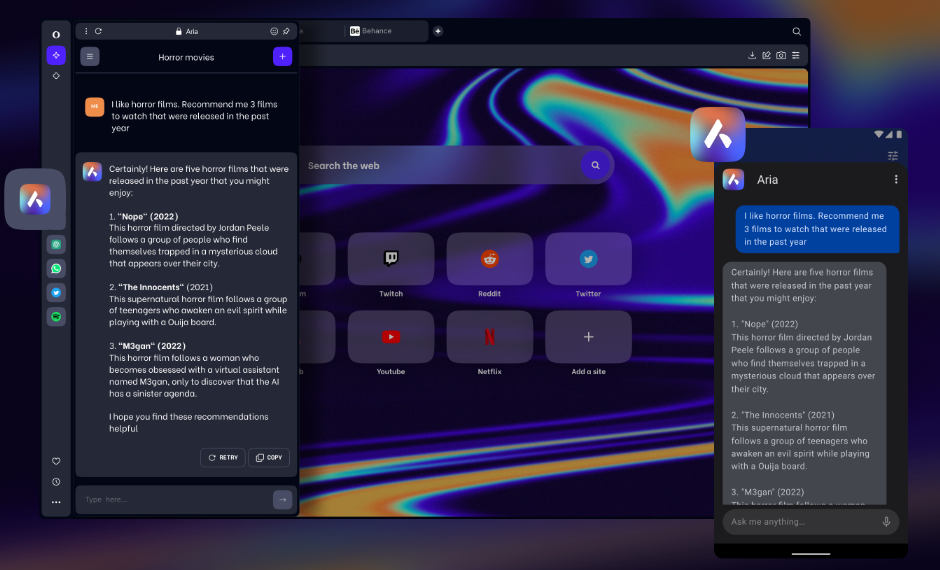Screen dimensions: 940x570
Task: Open the large Aria icon in the sidebar
Action: (x=35, y=199)
